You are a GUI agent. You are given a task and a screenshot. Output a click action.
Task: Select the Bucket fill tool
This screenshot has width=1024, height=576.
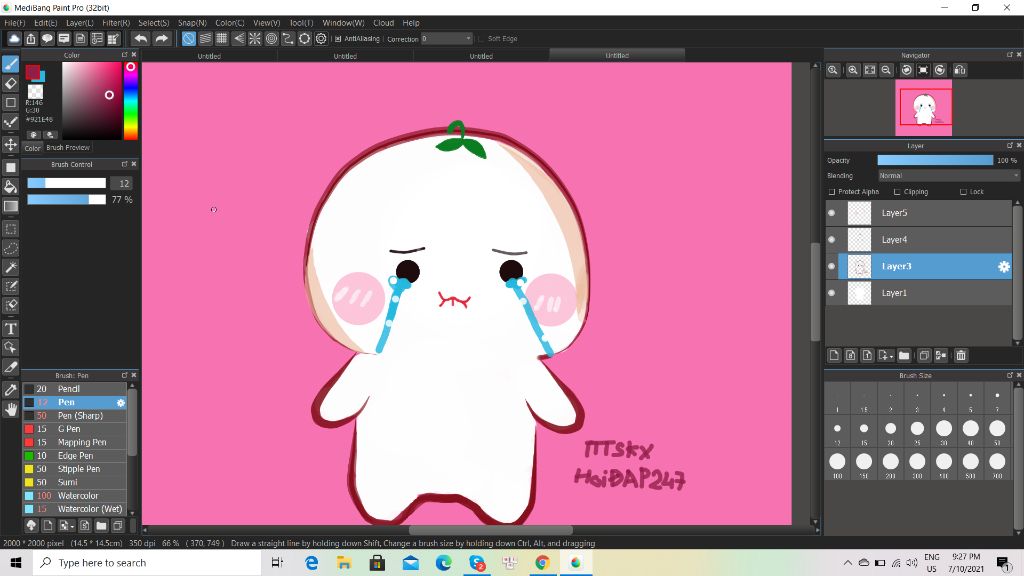pos(11,186)
